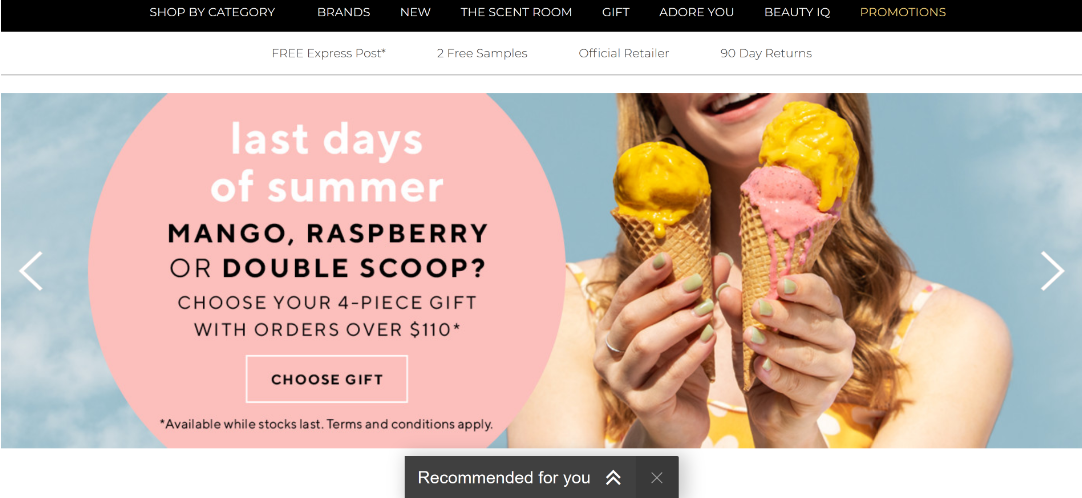Open the Gift menu

(x=616, y=12)
